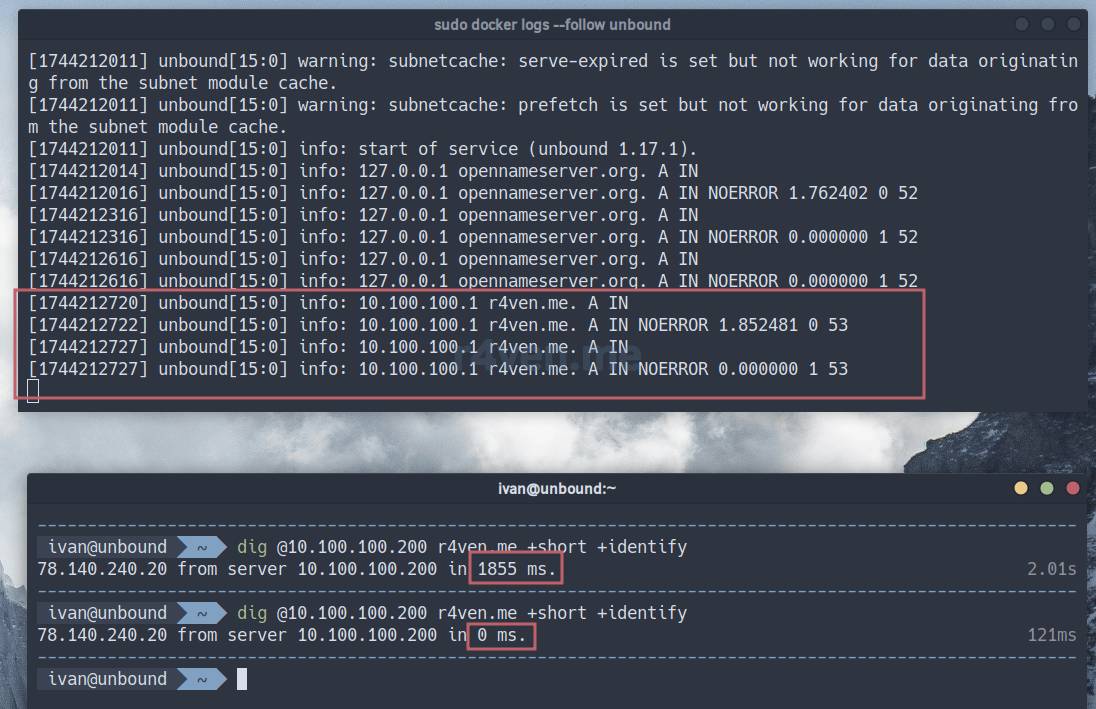1096x709 pixels.
Task: Click the ivan@unbound segment in the empty bottom prompt
Action: pyautogui.click(x=107, y=679)
